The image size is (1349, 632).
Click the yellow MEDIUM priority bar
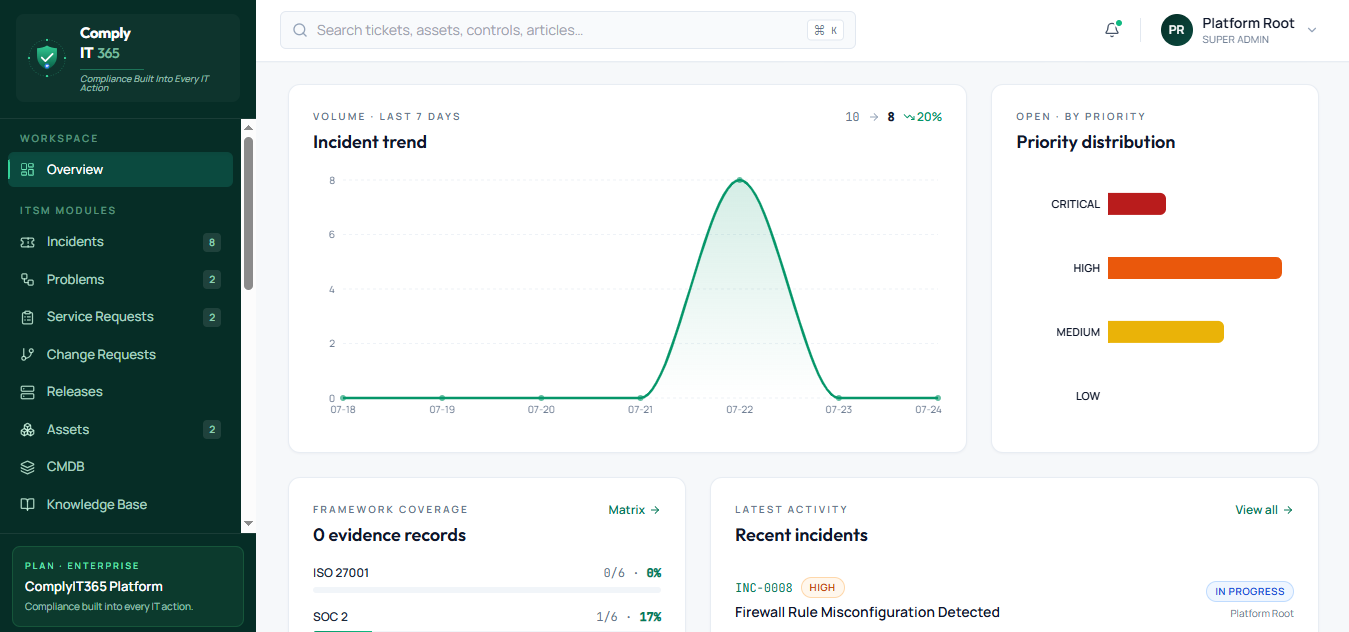(1166, 332)
